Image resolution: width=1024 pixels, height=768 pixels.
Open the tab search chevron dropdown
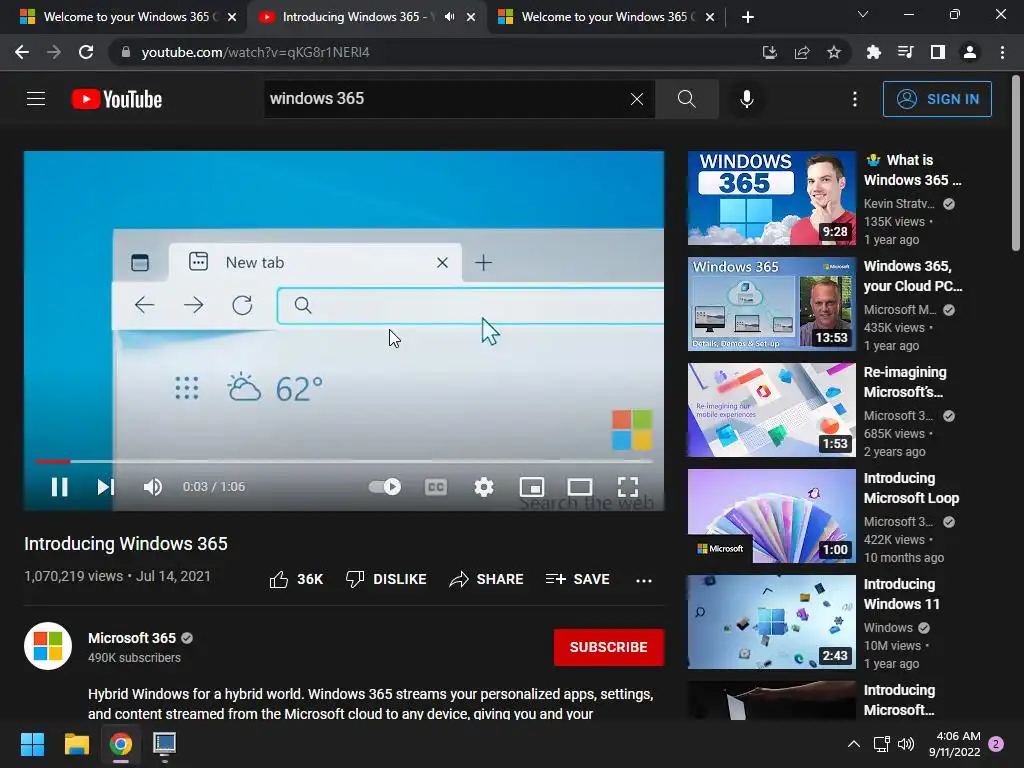[x=863, y=14]
